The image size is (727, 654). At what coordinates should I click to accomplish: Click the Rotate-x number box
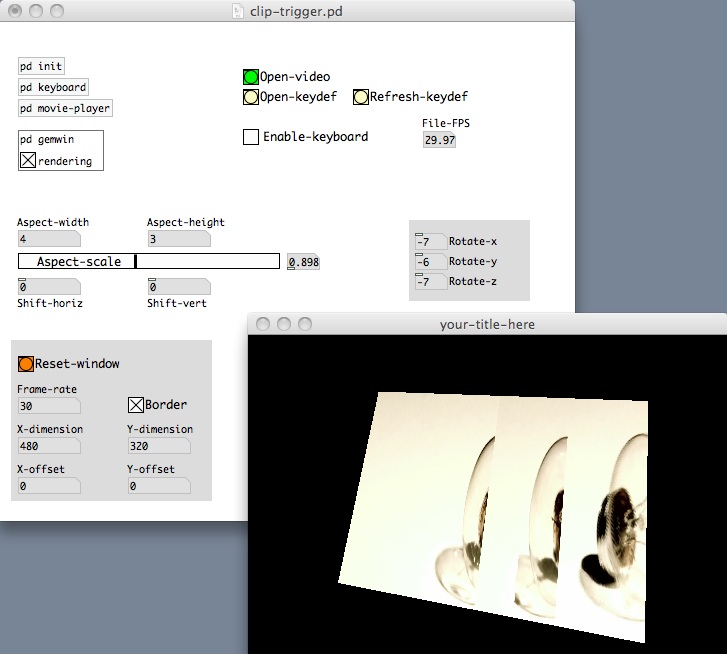[x=430, y=241]
